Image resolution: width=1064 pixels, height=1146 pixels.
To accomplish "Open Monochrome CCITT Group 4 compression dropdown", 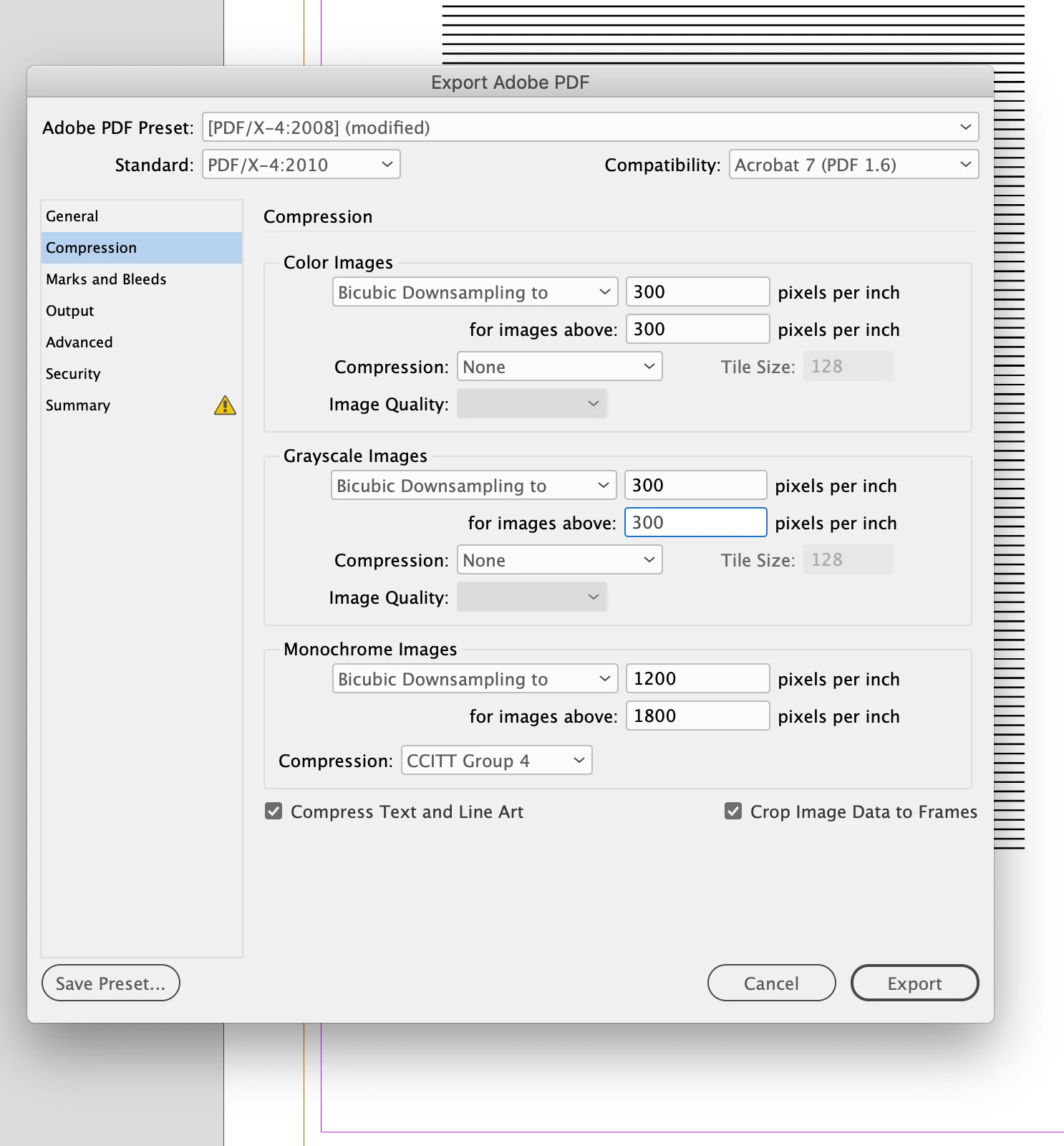I will [496, 761].
